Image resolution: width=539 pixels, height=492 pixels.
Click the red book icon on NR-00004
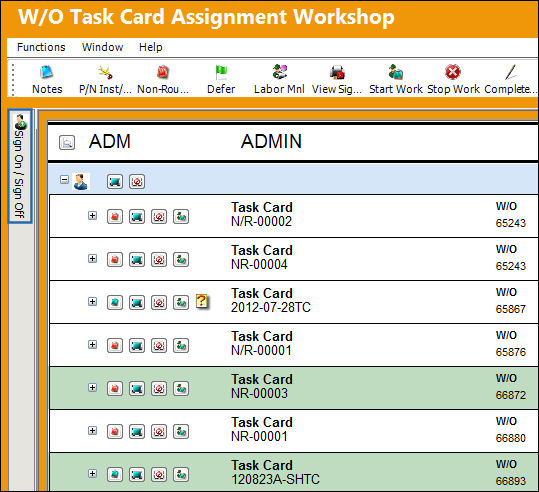(x=115, y=260)
